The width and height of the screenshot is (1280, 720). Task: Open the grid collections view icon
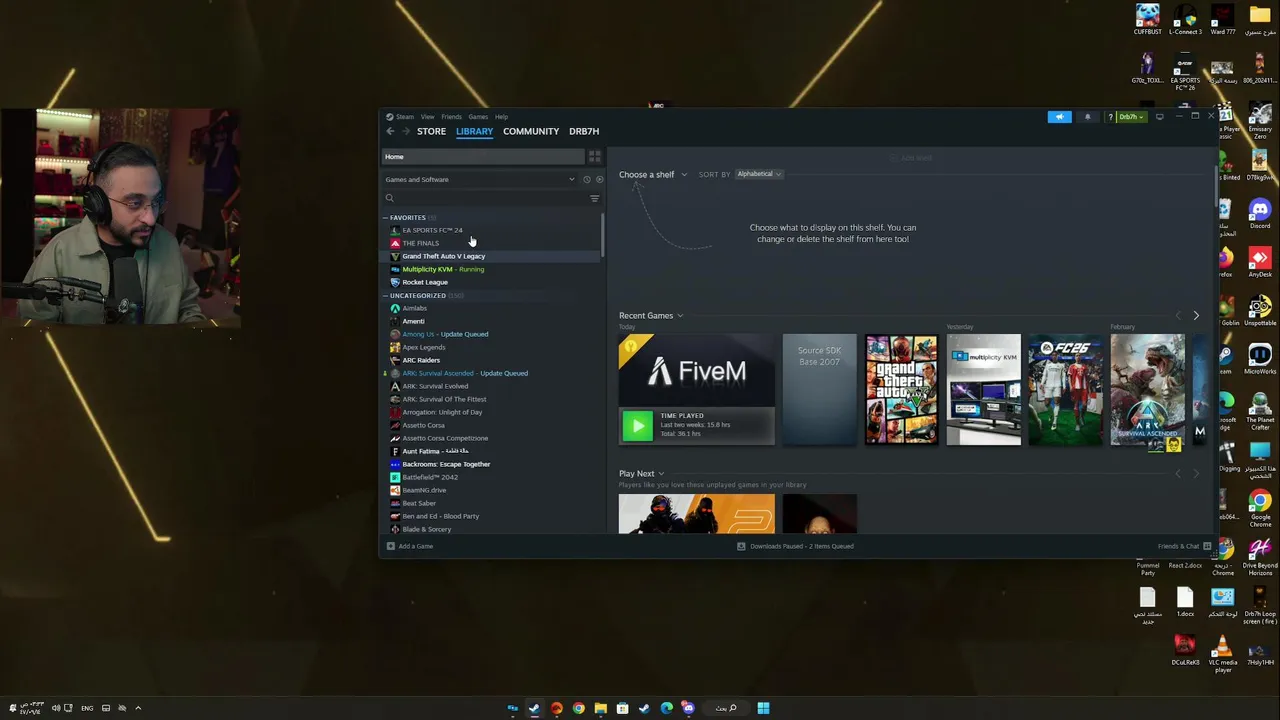[594, 157]
